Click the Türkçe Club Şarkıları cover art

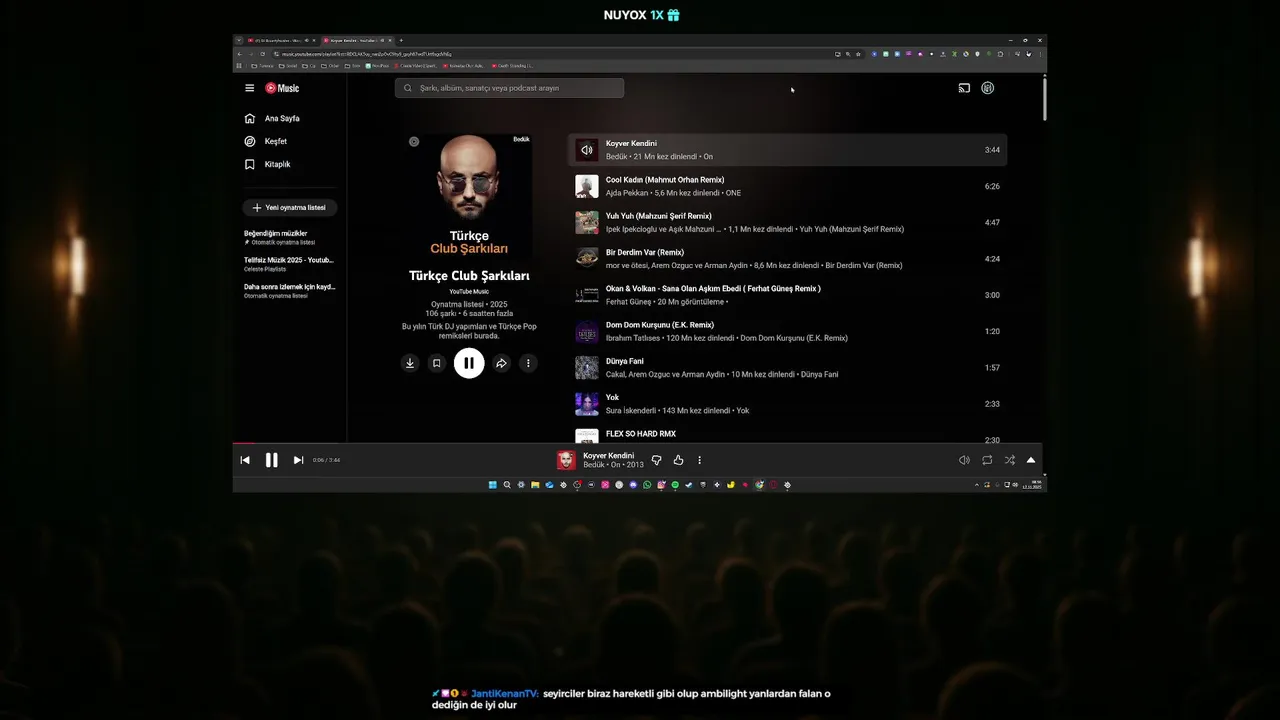(x=469, y=198)
